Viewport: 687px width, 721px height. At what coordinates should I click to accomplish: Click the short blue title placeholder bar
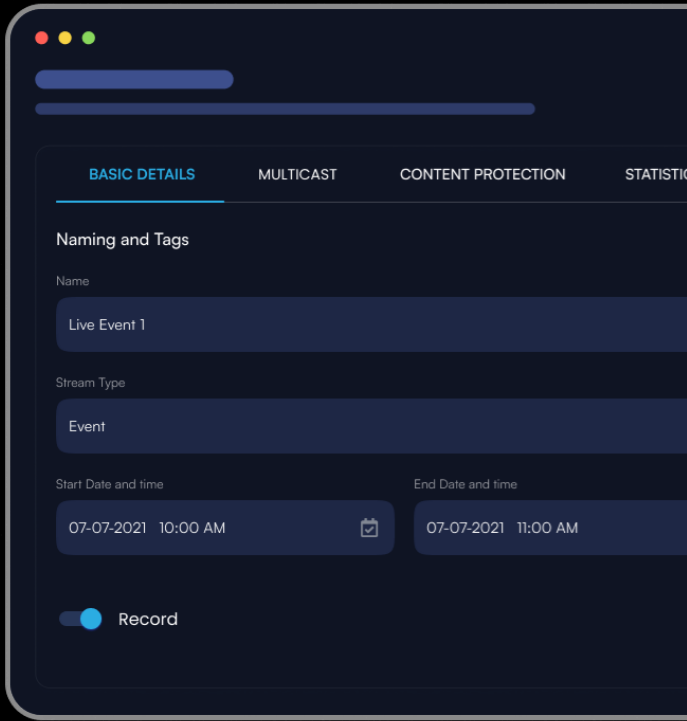tap(134, 80)
